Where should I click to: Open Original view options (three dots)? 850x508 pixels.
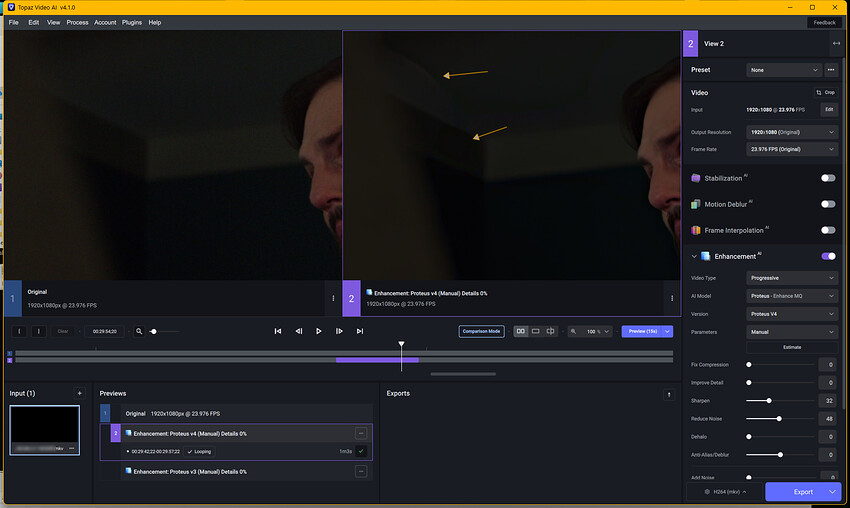(333, 298)
